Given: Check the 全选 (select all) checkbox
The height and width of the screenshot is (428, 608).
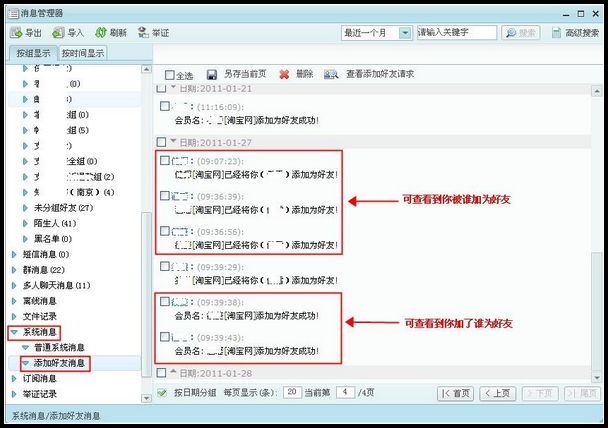Looking at the screenshot, I should pos(170,75).
